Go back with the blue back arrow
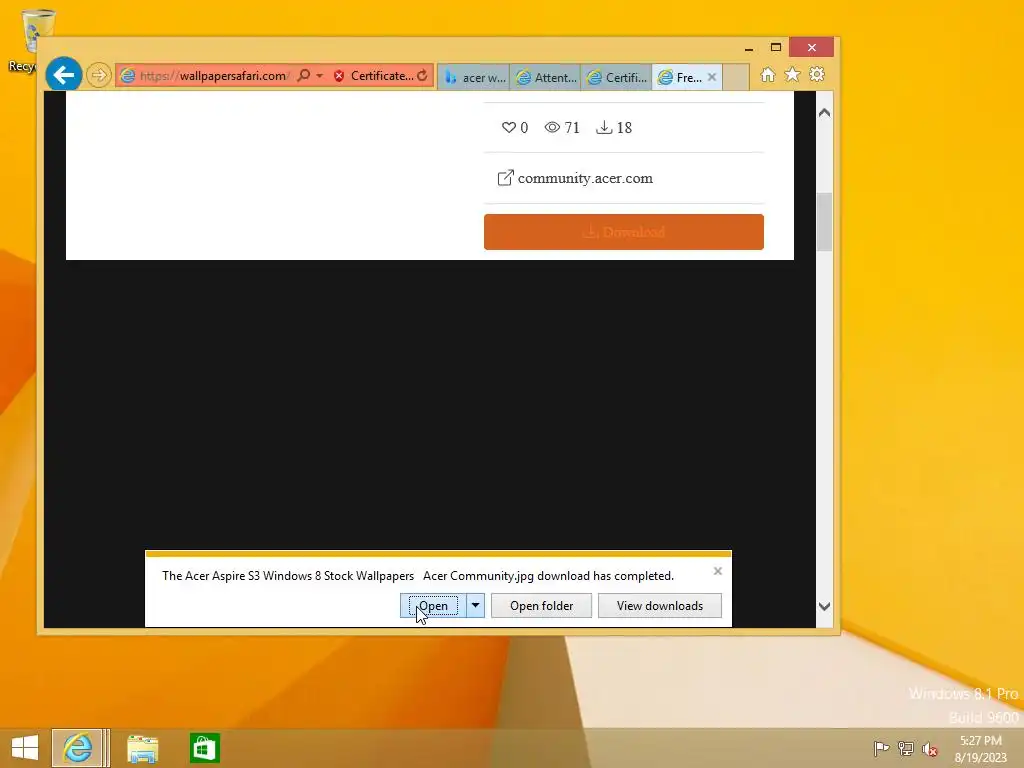 click(63, 75)
